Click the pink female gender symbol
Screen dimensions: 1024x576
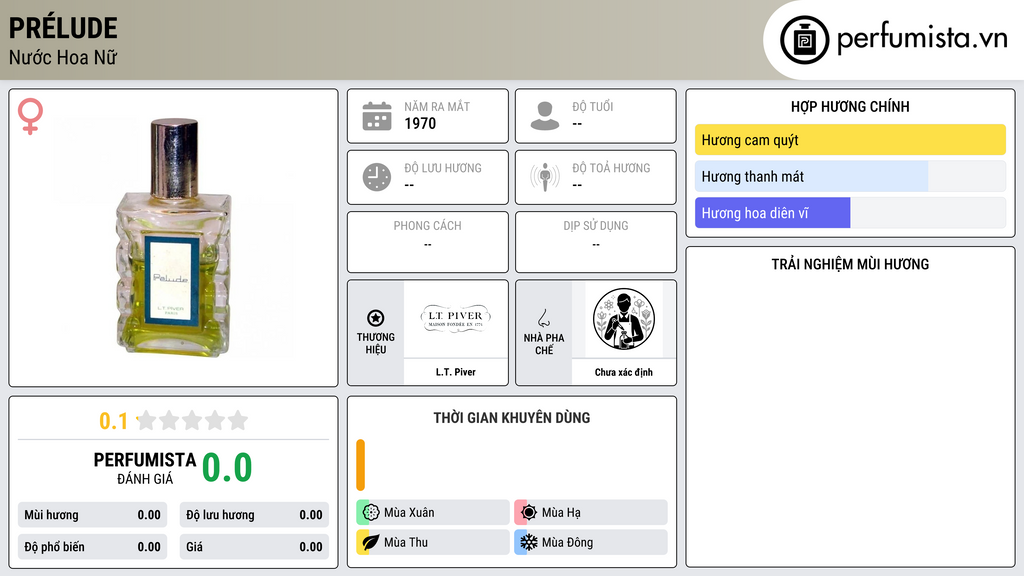pyautogui.click(x=30, y=116)
